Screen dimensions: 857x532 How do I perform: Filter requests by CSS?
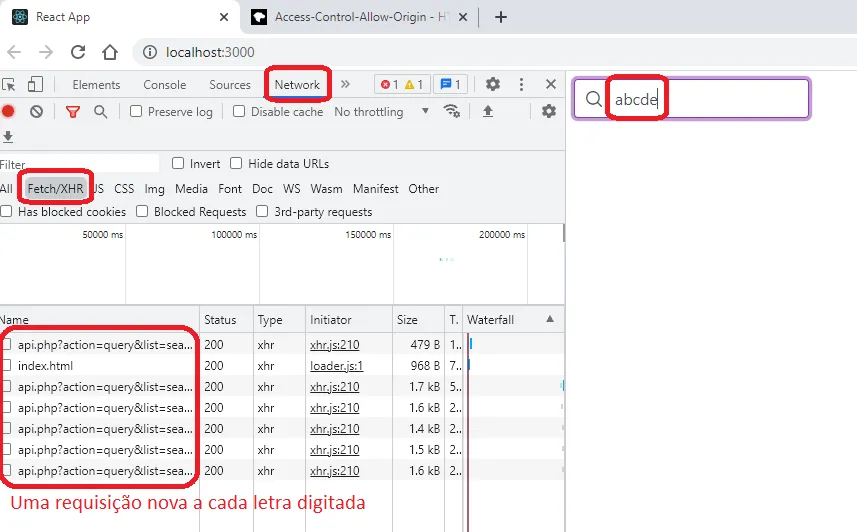click(x=124, y=189)
